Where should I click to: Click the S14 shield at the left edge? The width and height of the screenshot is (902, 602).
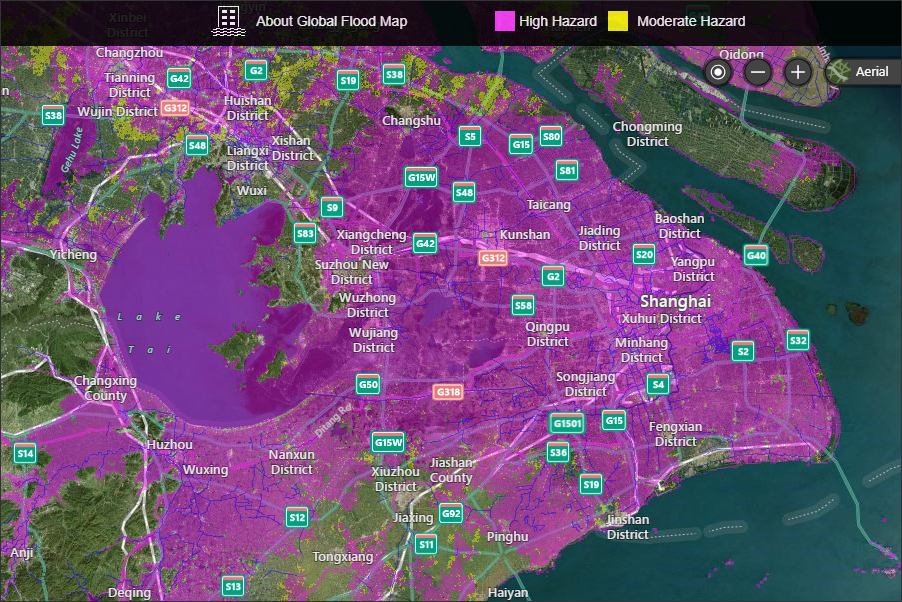(25, 454)
